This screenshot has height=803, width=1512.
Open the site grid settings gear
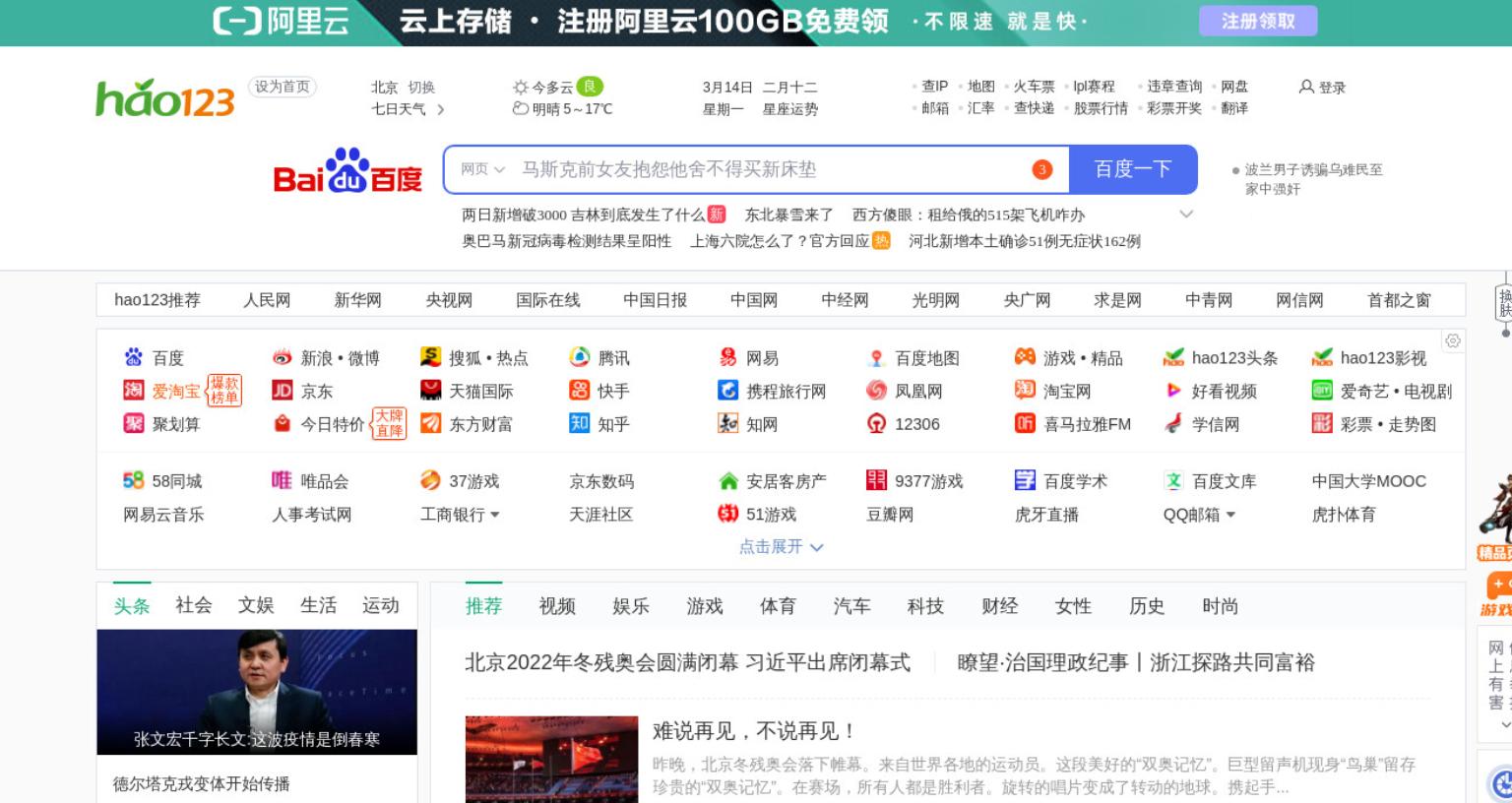[x=1453, y=340]
